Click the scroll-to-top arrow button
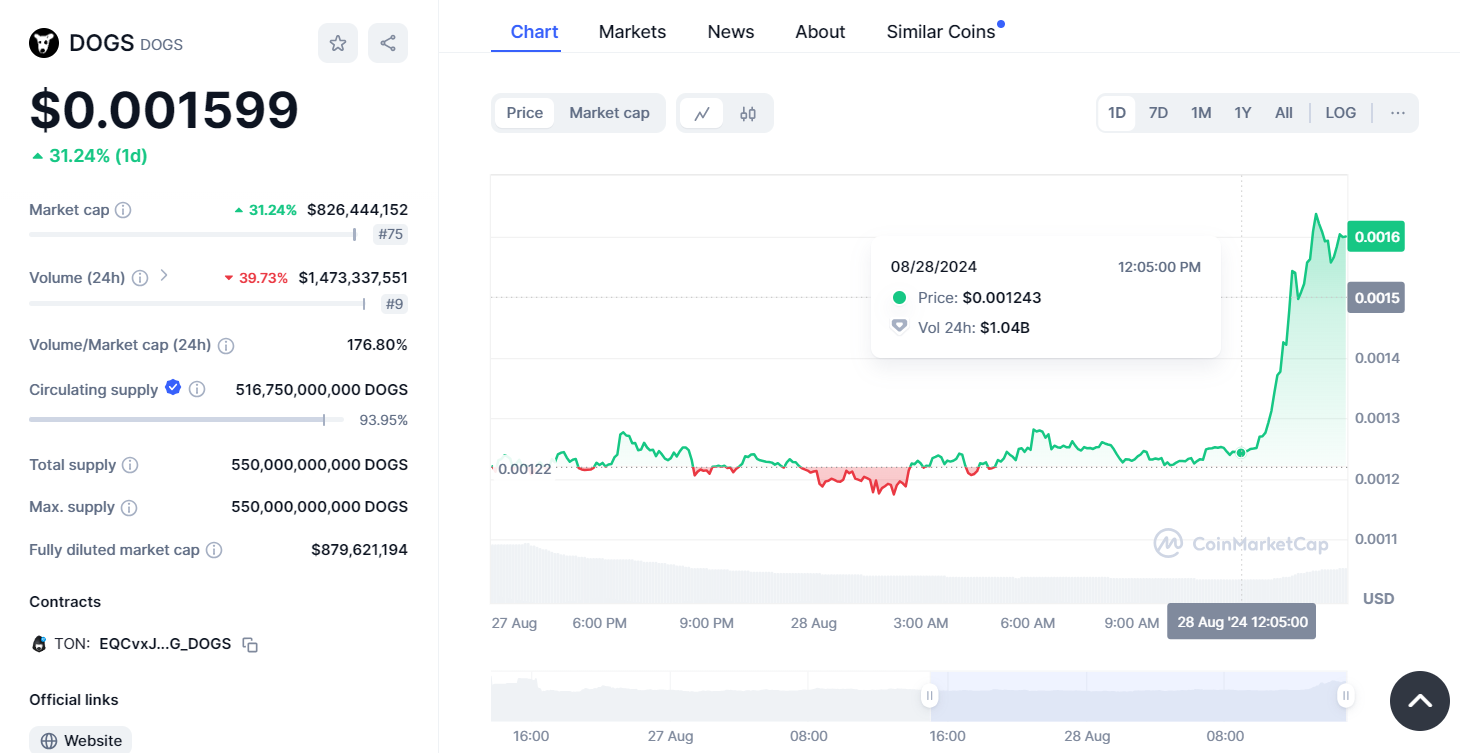The height and width of the screenshot is (753, 1460). 1419,701
